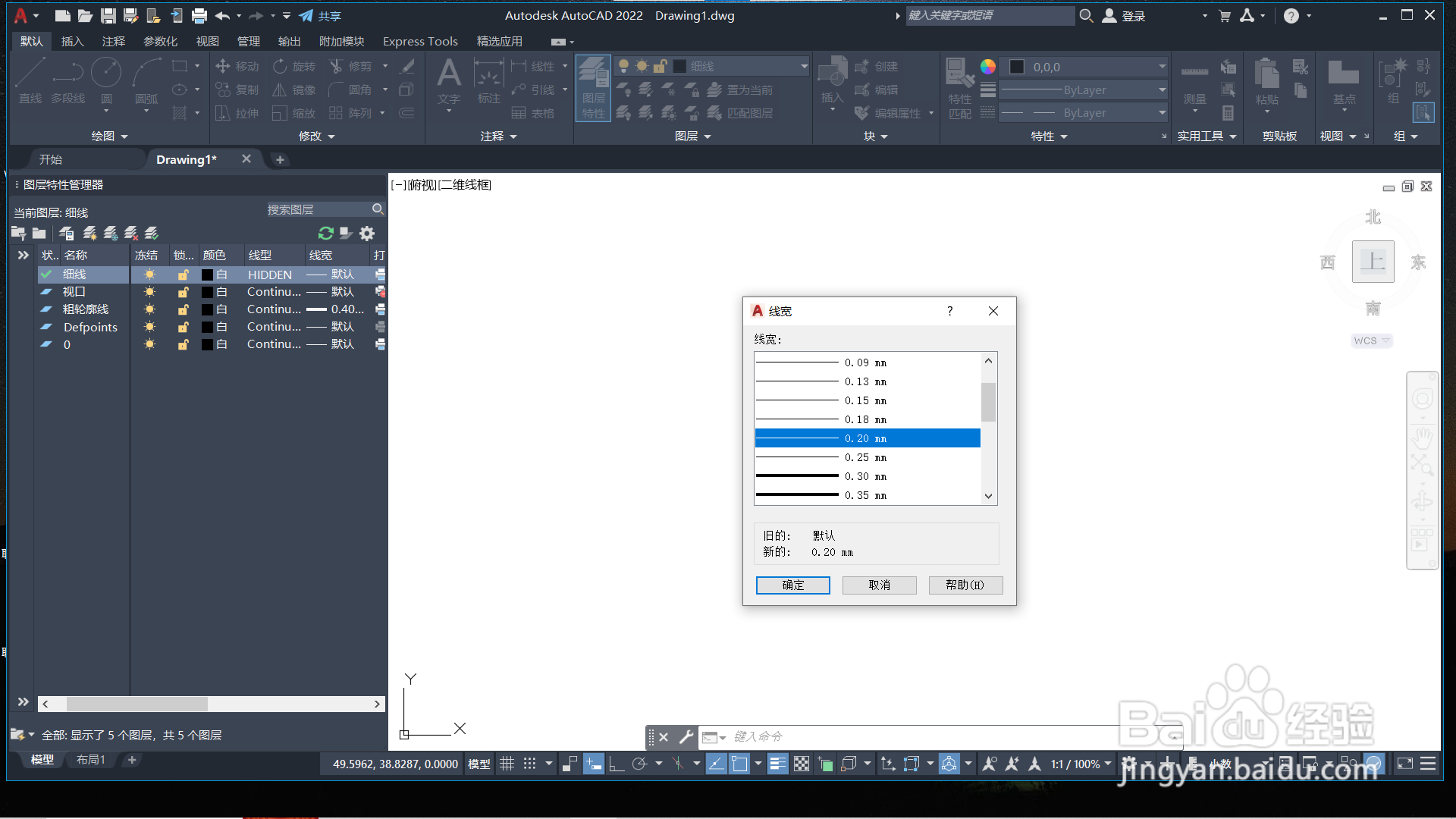Viewport: 1456px width, 819px height.
Task: Click the Scale (缩放) tool
Action: click(x=294, y=114)
